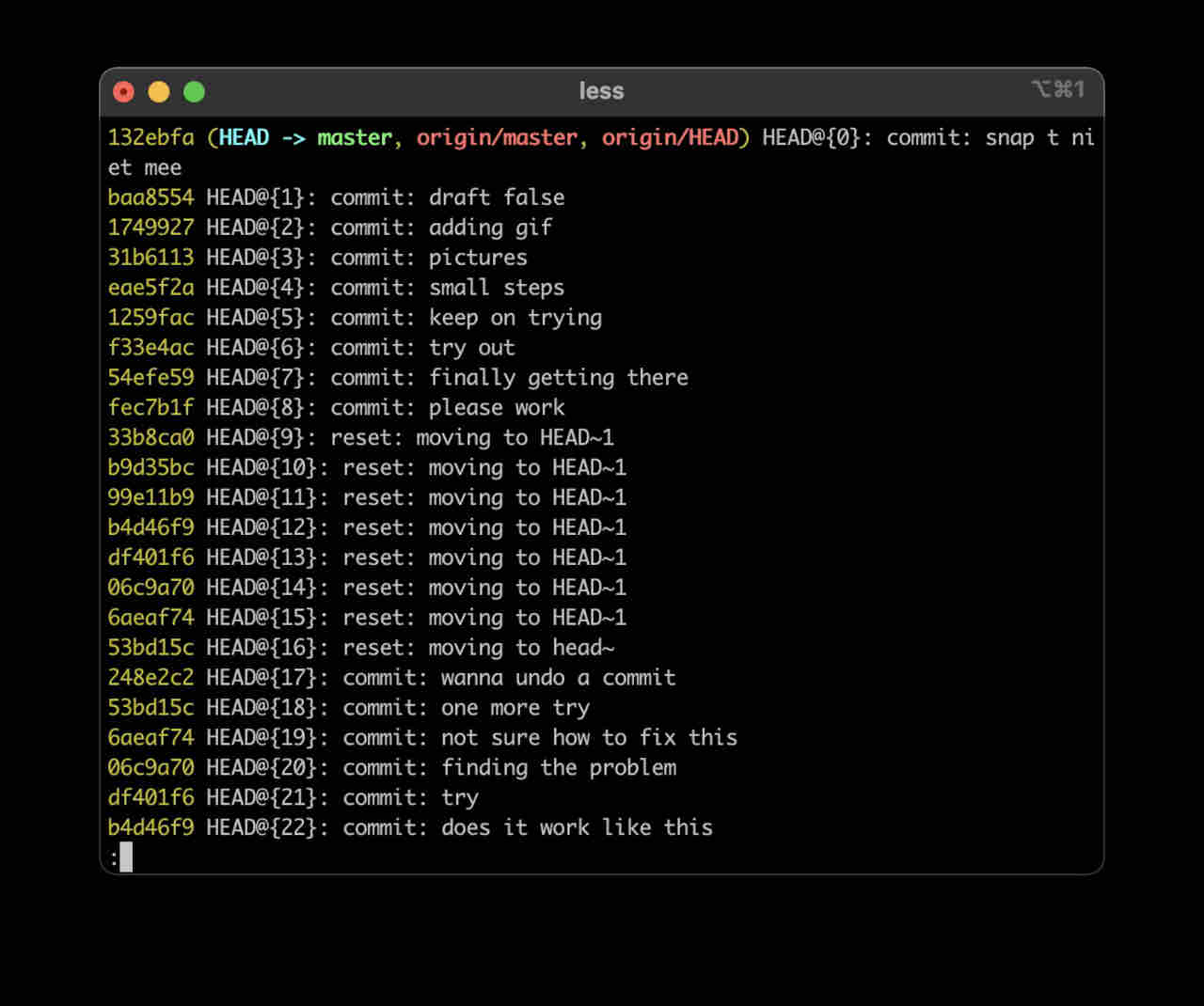
Task: Select the 'finding the problem' commit line
Action: [x=391, y=768]
